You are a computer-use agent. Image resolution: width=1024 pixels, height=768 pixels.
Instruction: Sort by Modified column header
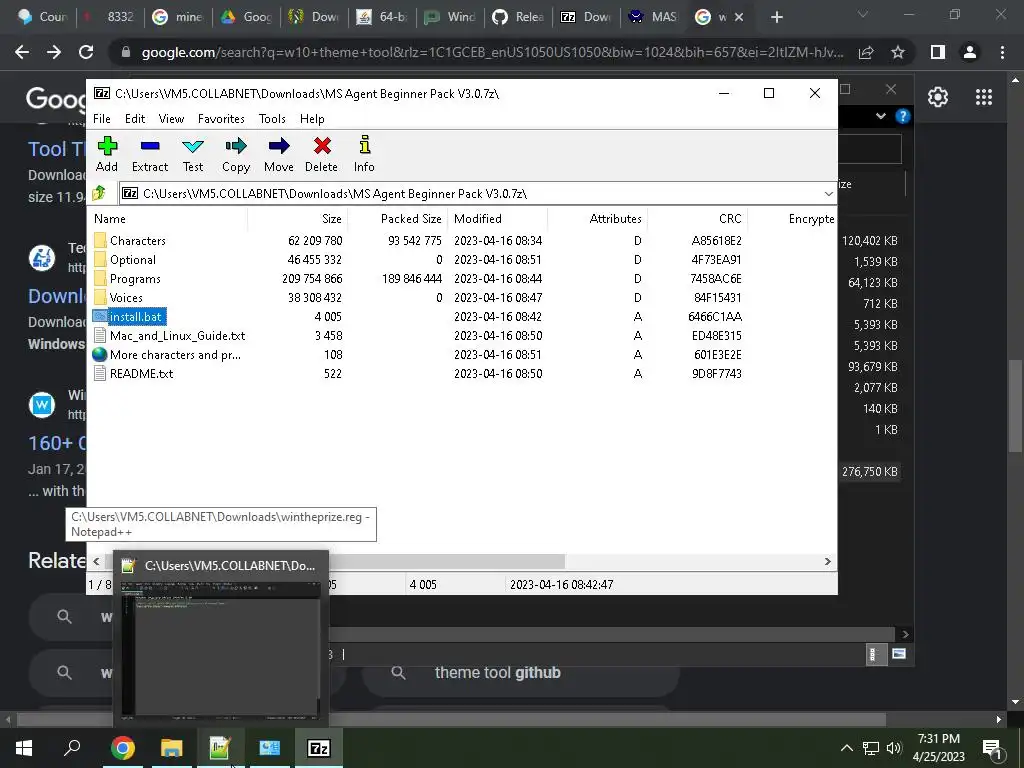coord(498,219)
